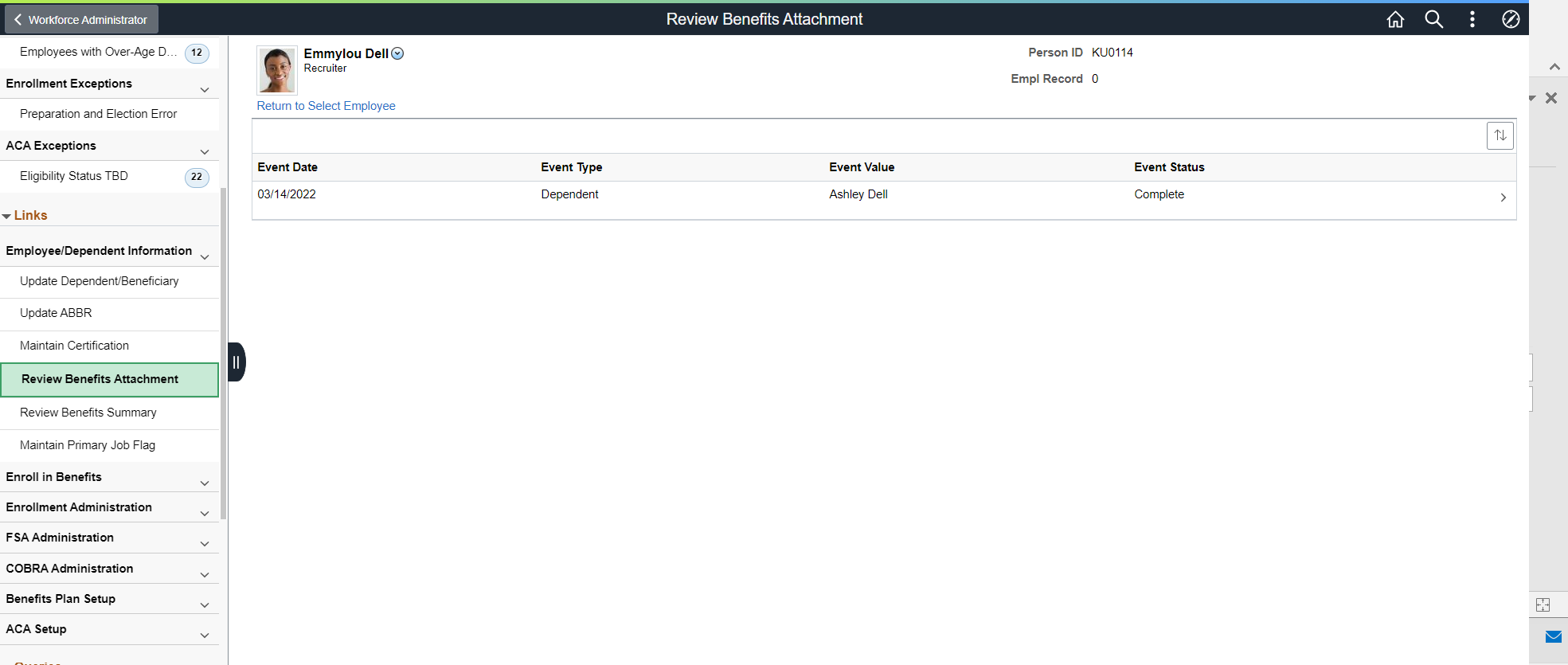Open related actions arrow beside Emmylou Dell
The image size is (1568, 665).
click(x=397, y=53)
